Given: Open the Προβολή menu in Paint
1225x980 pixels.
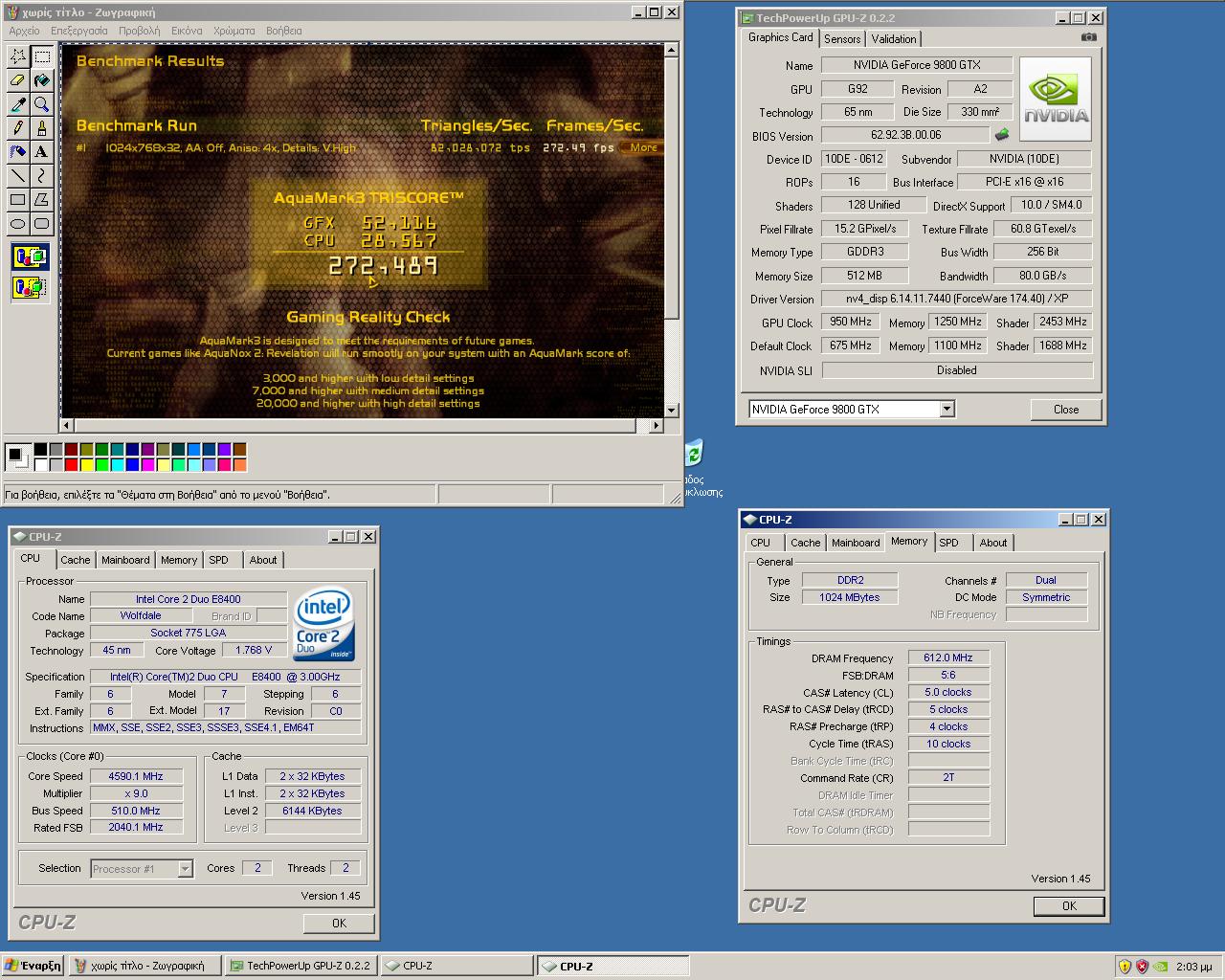Looking at the screenshot, I should [x=140, y=31].
